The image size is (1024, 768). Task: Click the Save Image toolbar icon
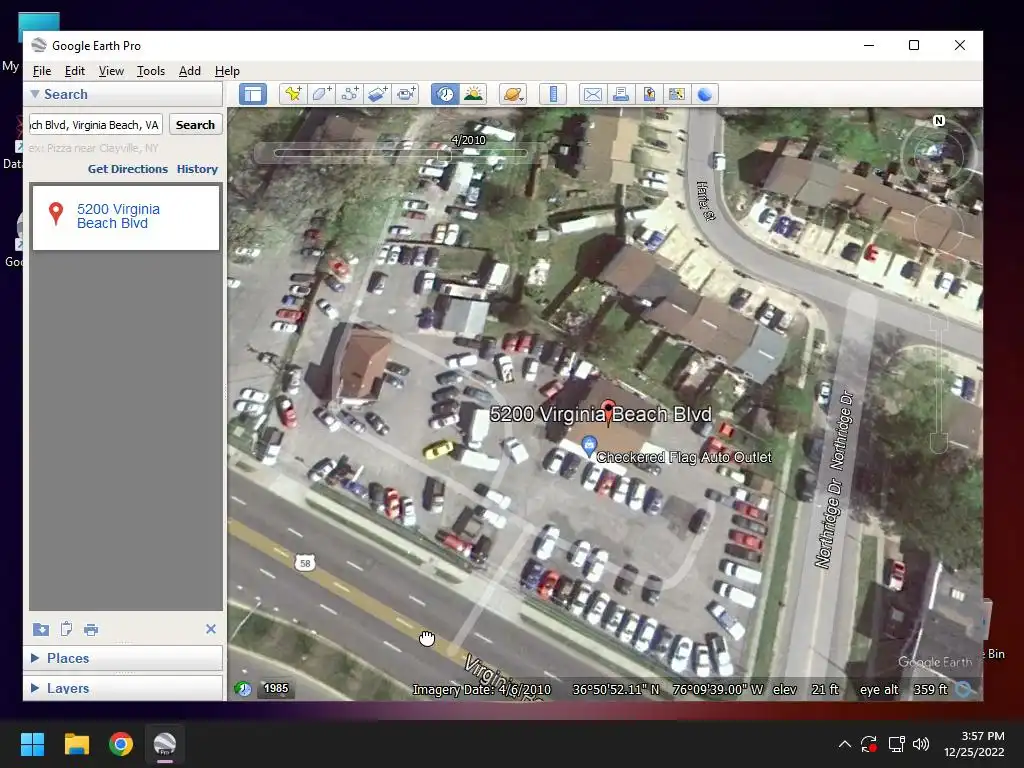point(649,94)
